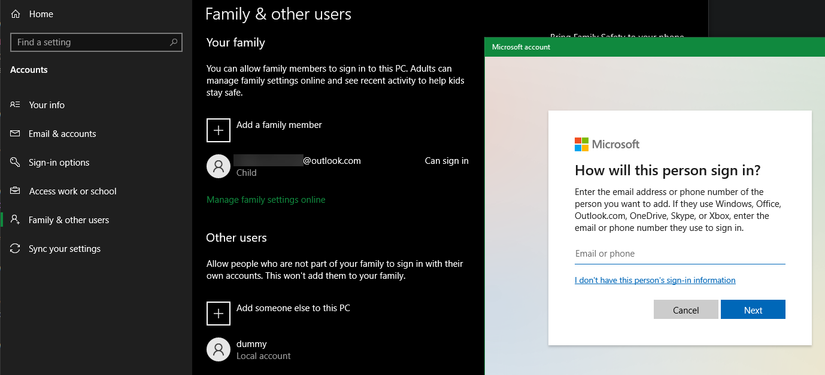
Task: Click the Family & other users page title
Action: [278, 14]
